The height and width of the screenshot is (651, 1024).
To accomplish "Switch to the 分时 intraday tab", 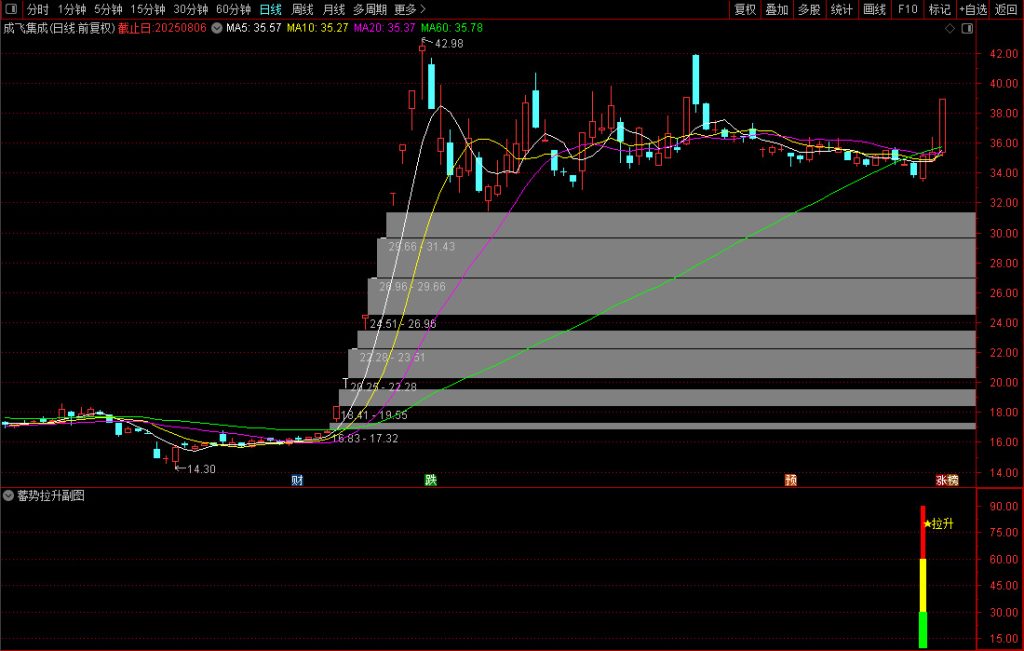I will (x=38, y=9).
